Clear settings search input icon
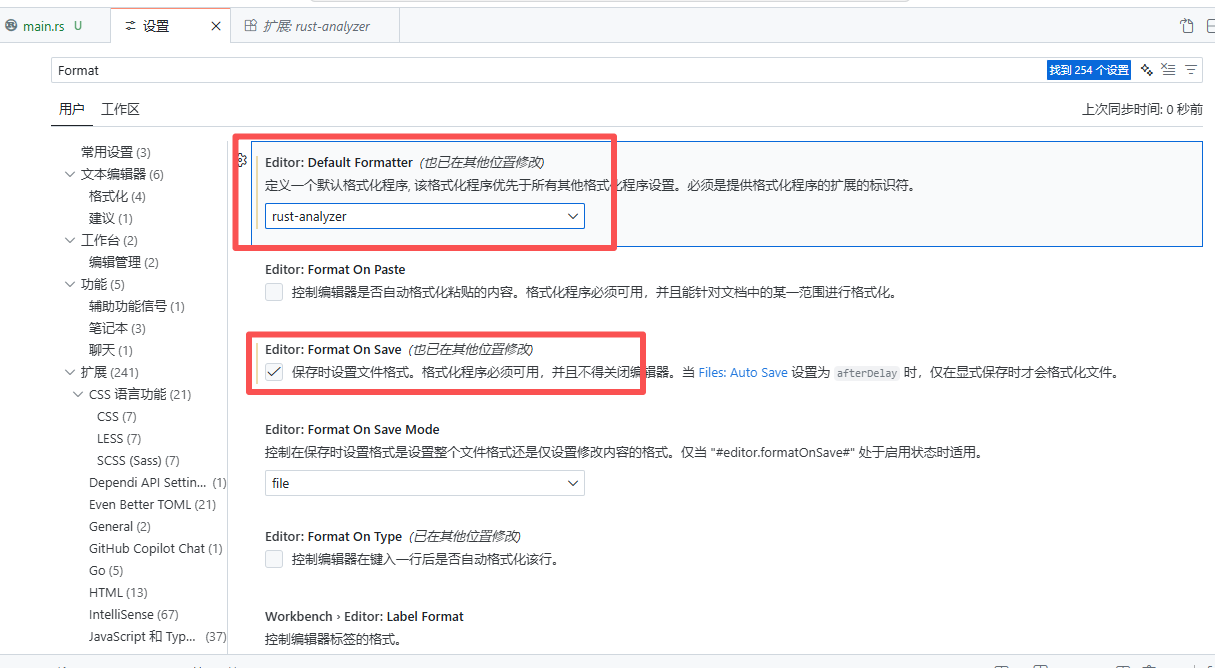Viewport: 1215px width, 668px height. [1168, 70]
